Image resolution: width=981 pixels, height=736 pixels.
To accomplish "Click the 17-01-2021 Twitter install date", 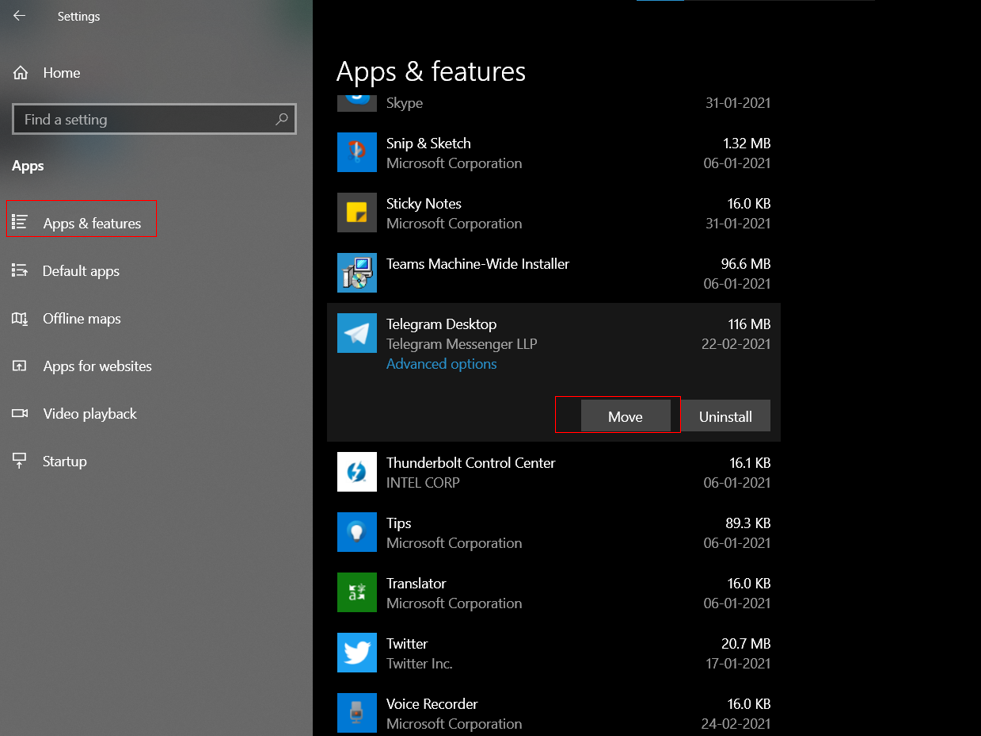I will coord(738,663).
